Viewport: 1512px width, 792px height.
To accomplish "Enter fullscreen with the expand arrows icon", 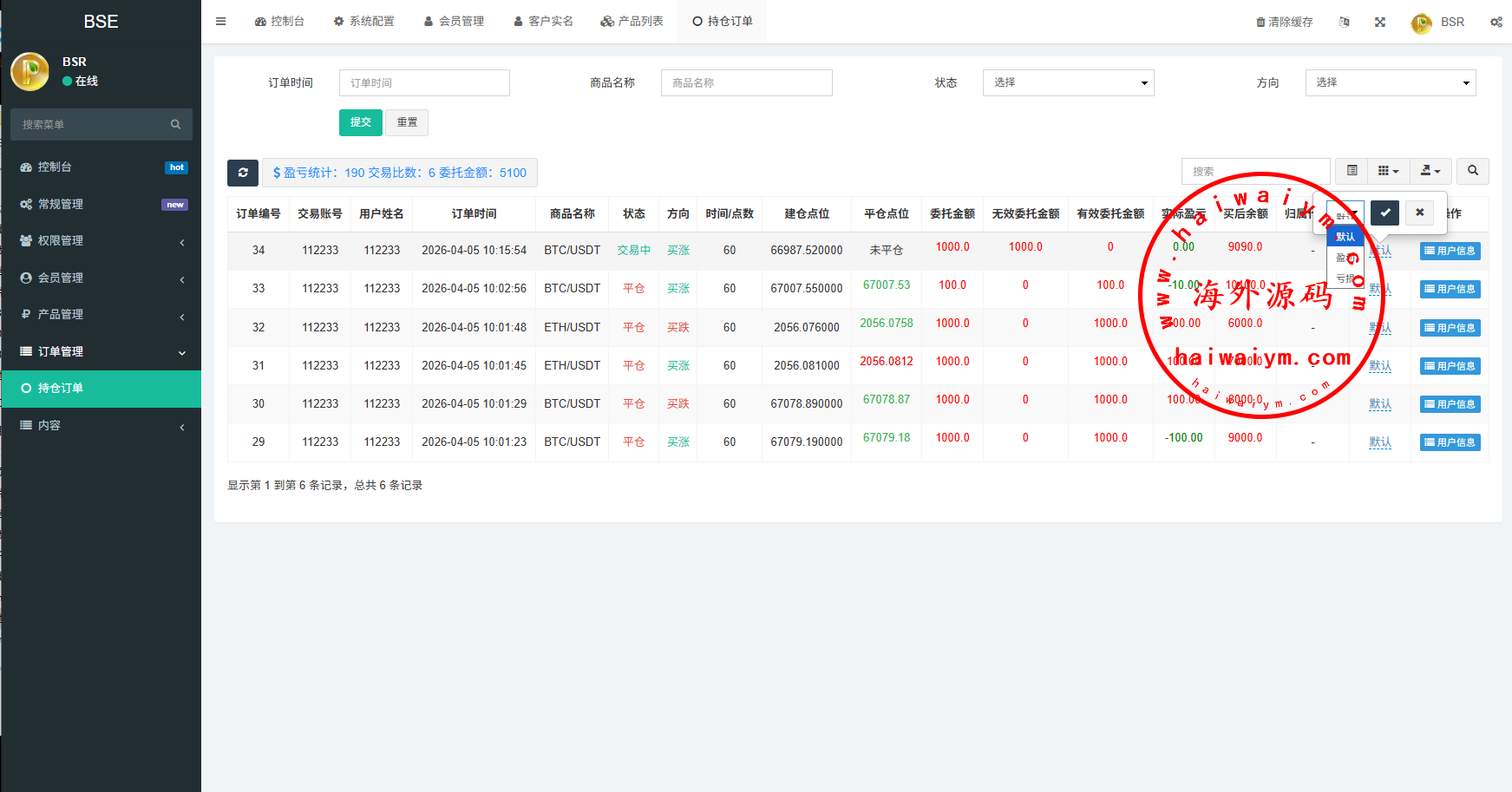I will (1380, 22).
